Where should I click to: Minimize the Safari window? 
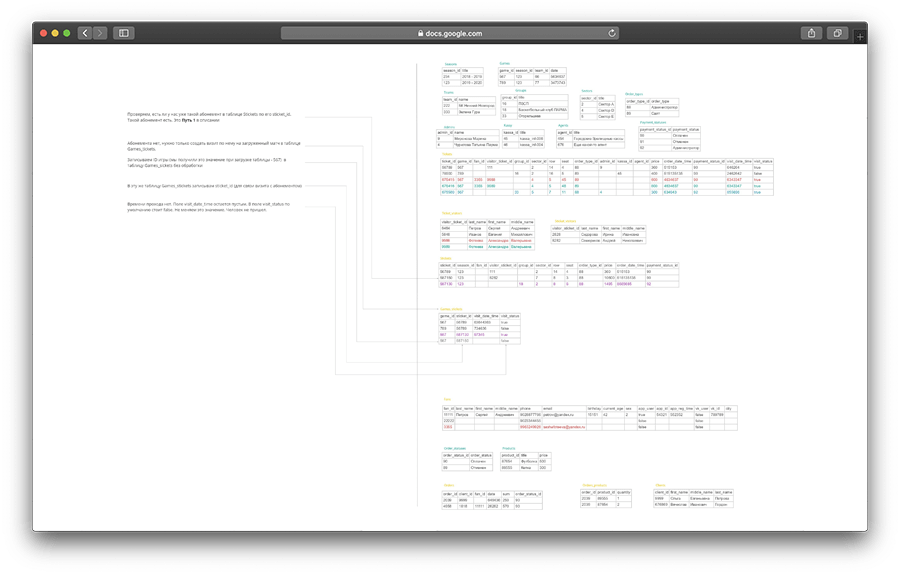[x=55, y=33]
